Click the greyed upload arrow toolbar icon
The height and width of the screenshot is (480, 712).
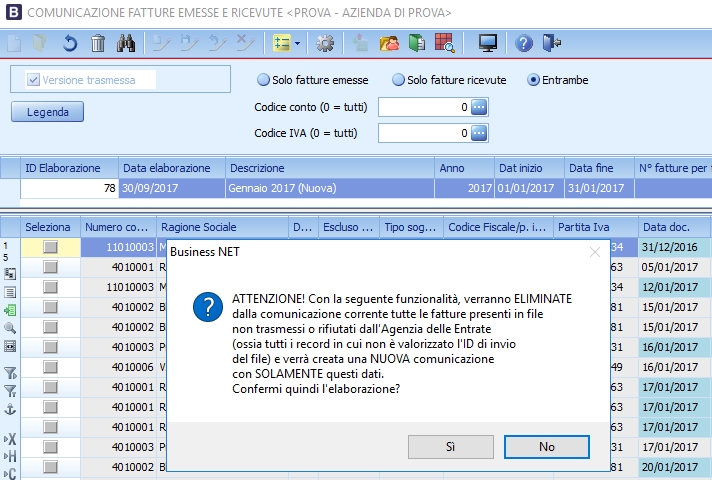click(361, 44)
